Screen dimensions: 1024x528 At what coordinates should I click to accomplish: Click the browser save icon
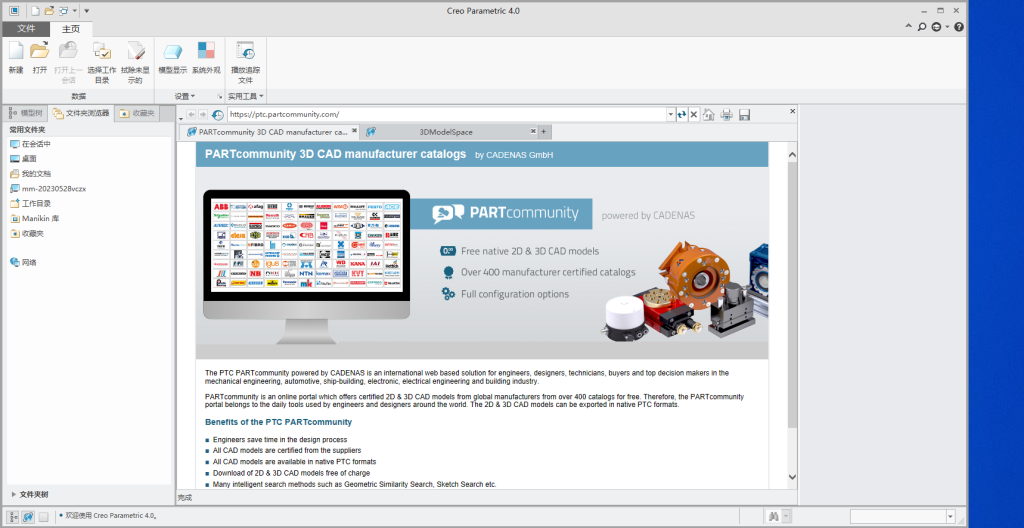[744, 115]
